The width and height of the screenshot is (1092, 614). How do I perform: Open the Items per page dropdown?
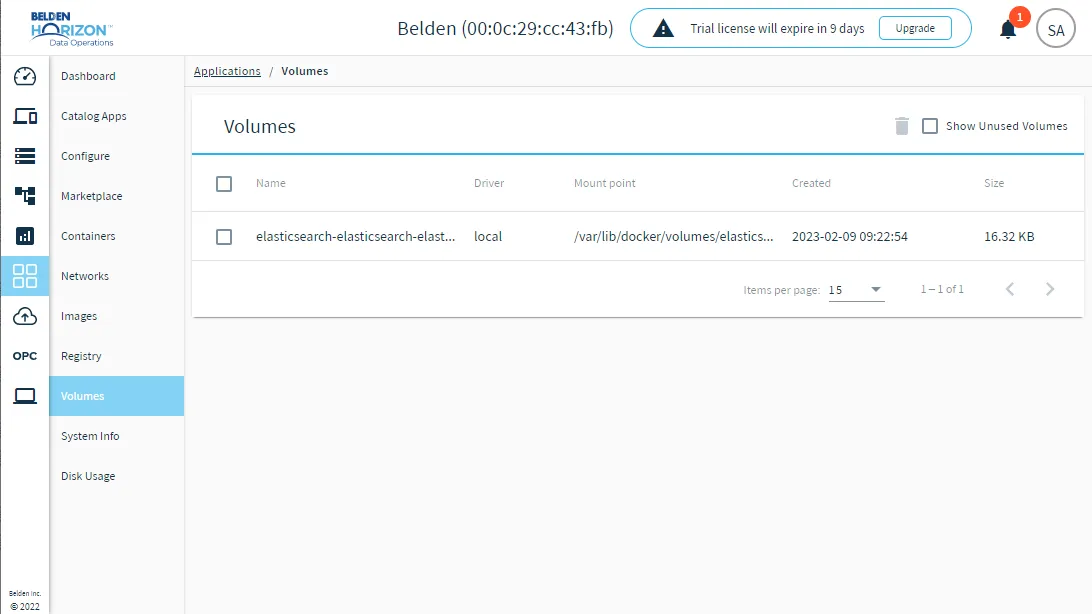[x=856, y=290]
